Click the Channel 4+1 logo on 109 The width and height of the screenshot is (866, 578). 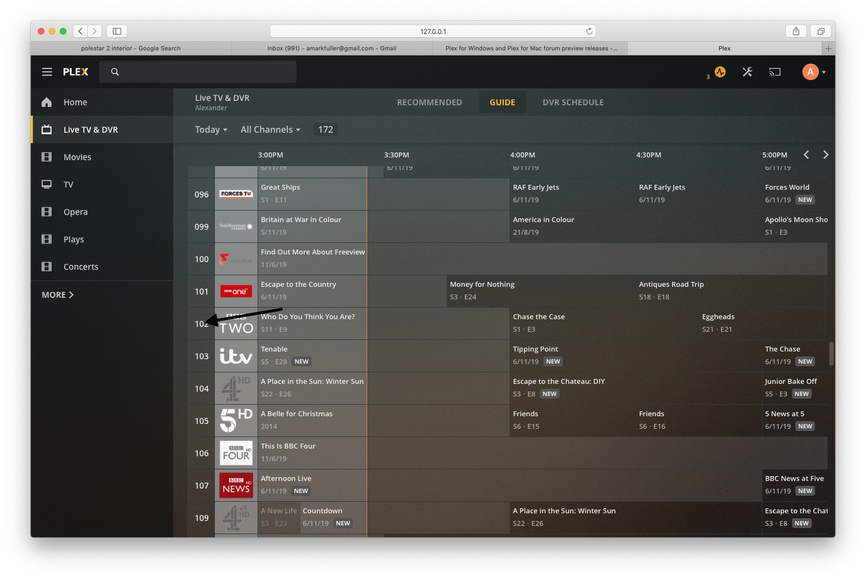tap(236, 518)
